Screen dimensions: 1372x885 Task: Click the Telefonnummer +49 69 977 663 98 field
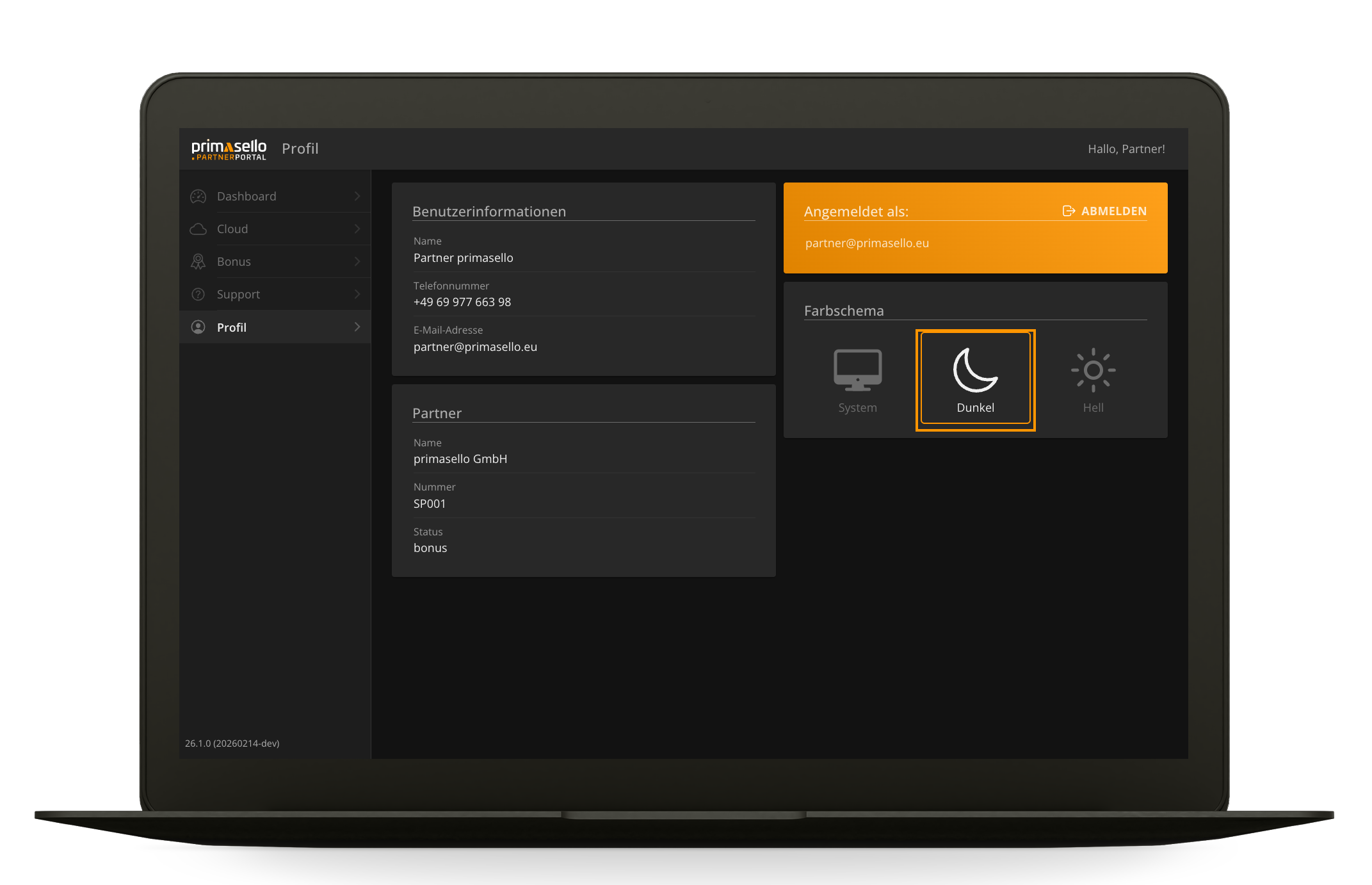(x=462, y=302)
